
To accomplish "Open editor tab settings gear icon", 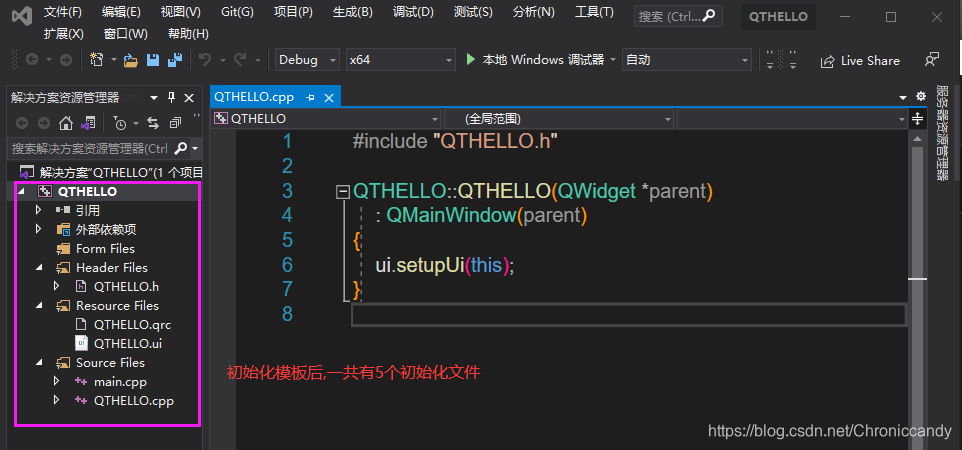I will (920, 96).
